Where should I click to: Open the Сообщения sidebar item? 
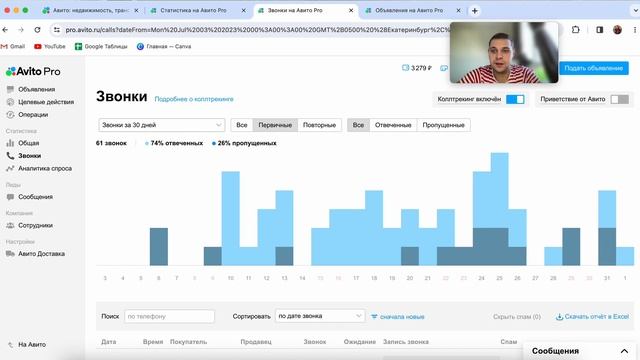pos(35,197)
